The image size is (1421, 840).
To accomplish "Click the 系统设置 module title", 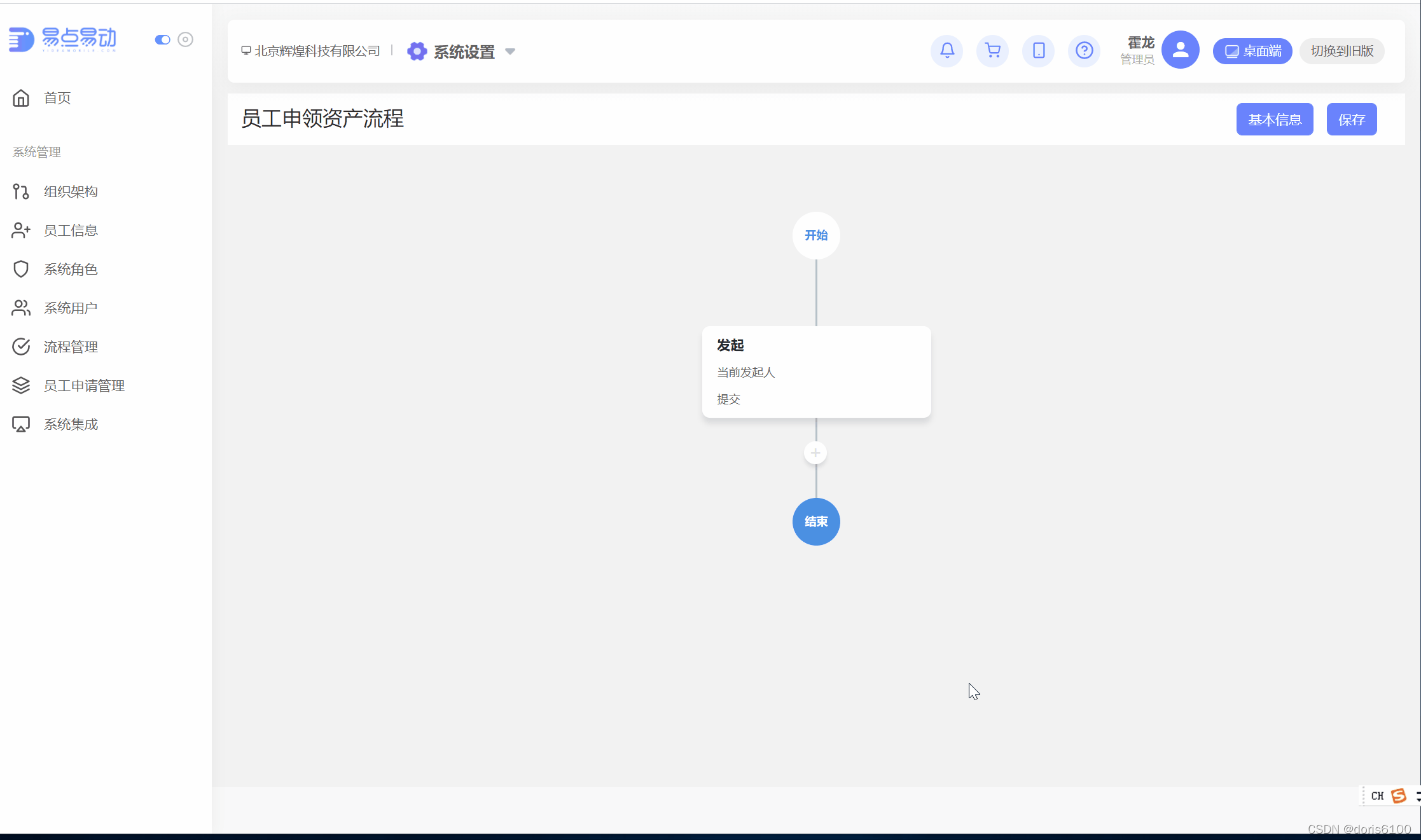I will click(x=464, y=52).
